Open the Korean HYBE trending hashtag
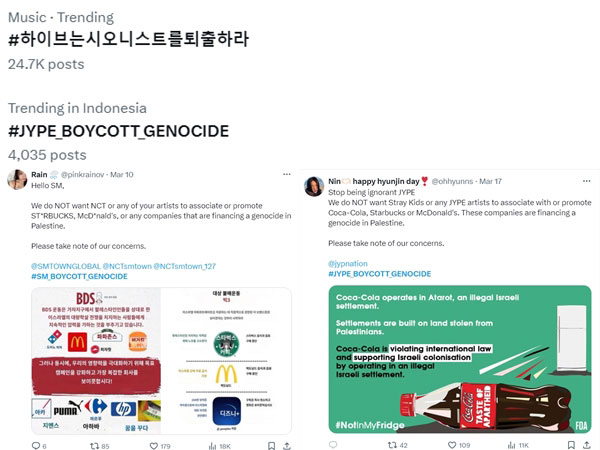This screenshot has height=450, width=600. 129,39
